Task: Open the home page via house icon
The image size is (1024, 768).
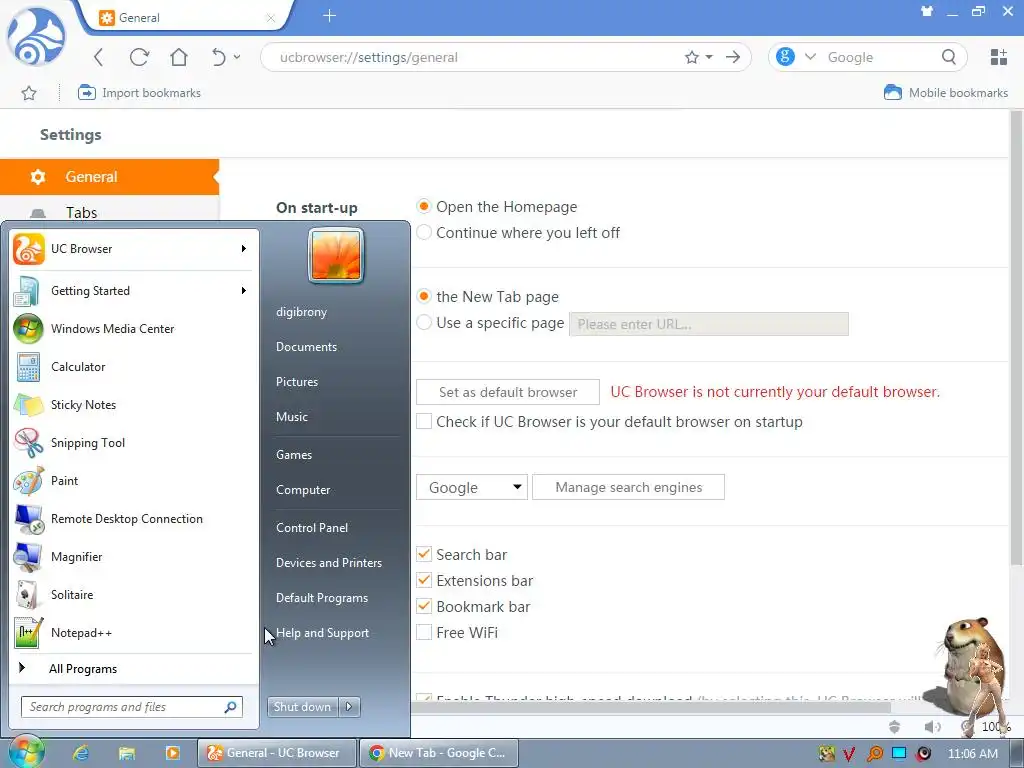Action: 179,57
